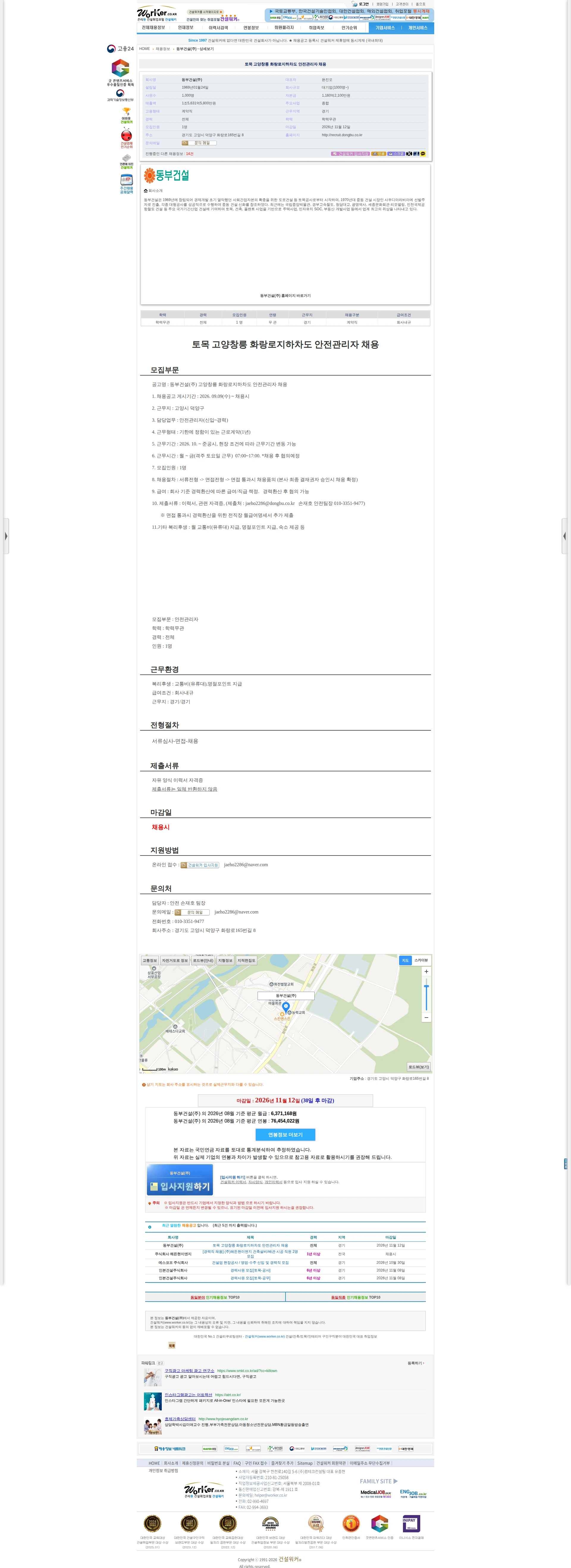The width and height of the screenshot is (571, 1568).
Task: Click http://recruit.dongbu.co.kr homepage link
Action: (x=342, y=135)
